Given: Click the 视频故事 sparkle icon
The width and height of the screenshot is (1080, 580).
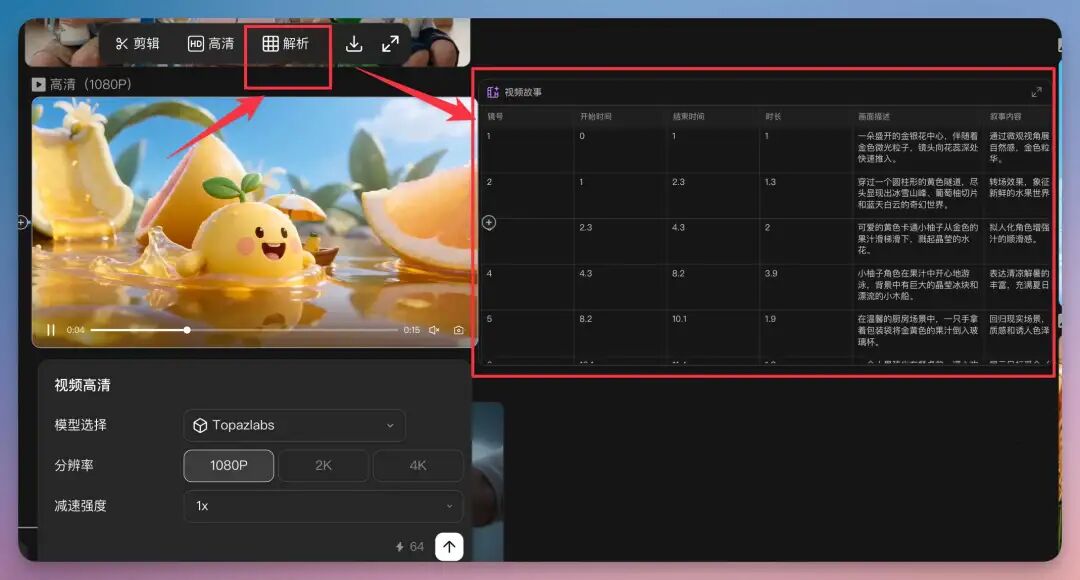Looking at the screenshot, I should tap(493, 92).
